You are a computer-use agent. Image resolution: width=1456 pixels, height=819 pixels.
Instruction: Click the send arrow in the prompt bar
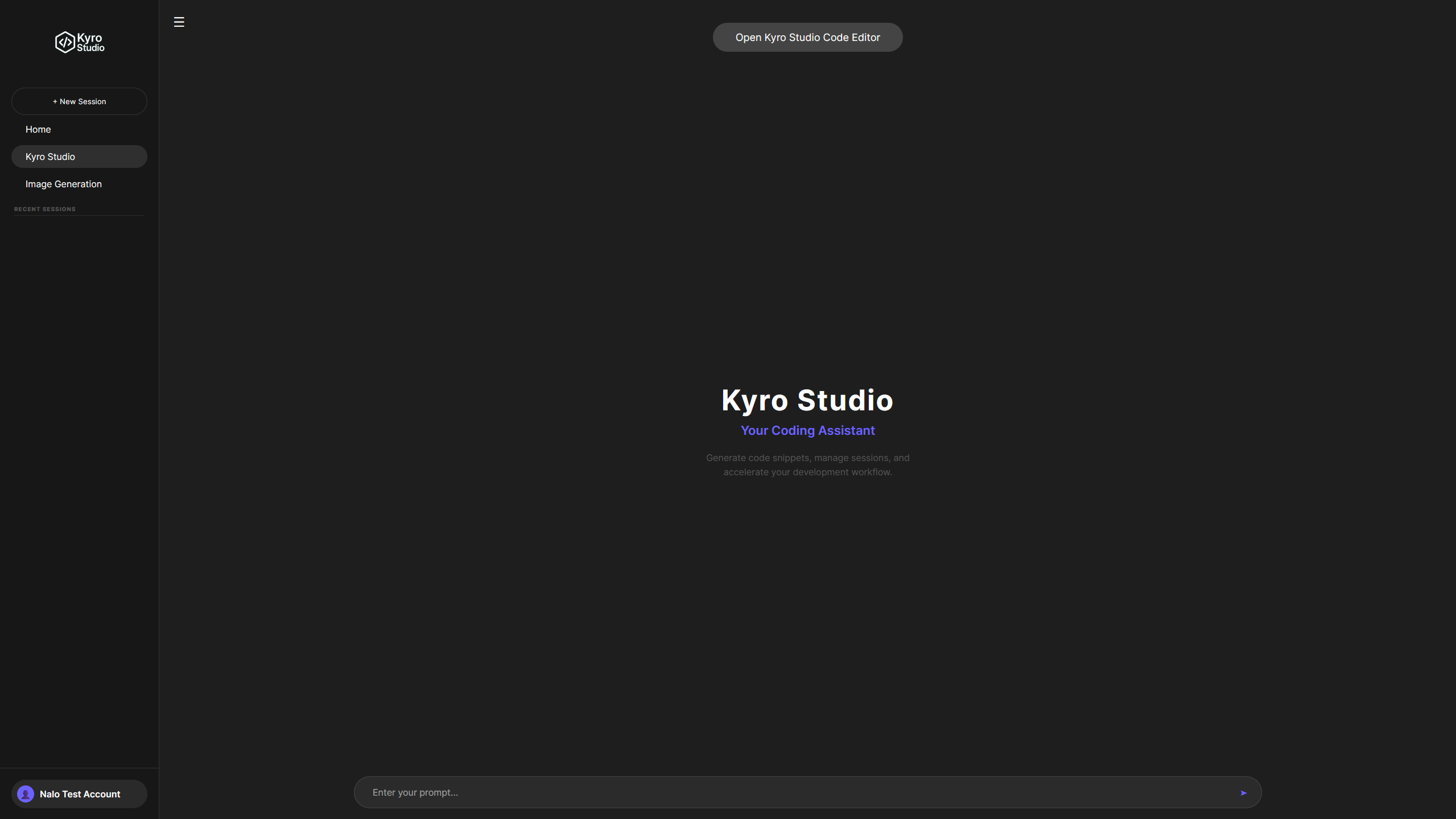tap(1243, 792)
